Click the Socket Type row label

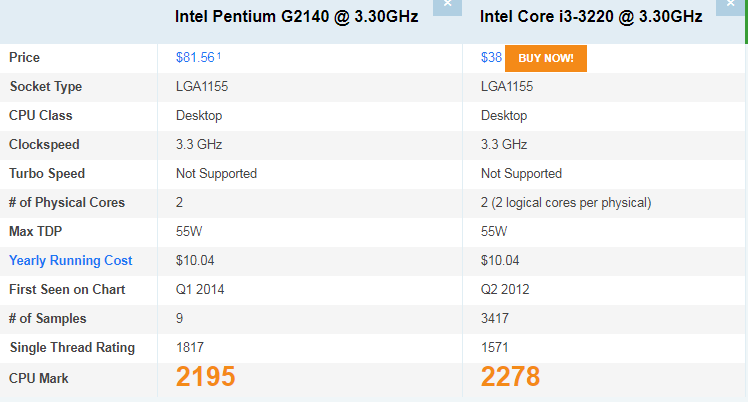46,86
